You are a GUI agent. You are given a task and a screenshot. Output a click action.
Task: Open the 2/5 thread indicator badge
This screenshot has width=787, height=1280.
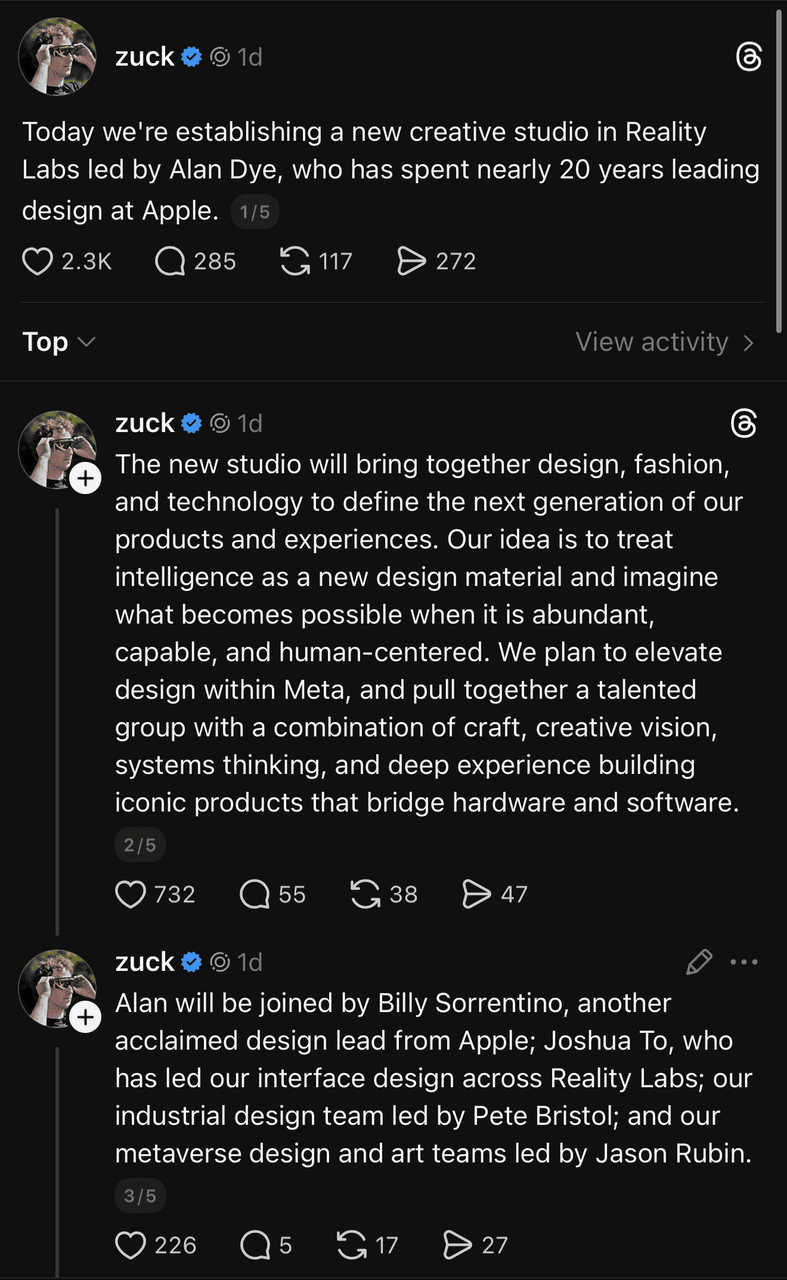(140, 845)
